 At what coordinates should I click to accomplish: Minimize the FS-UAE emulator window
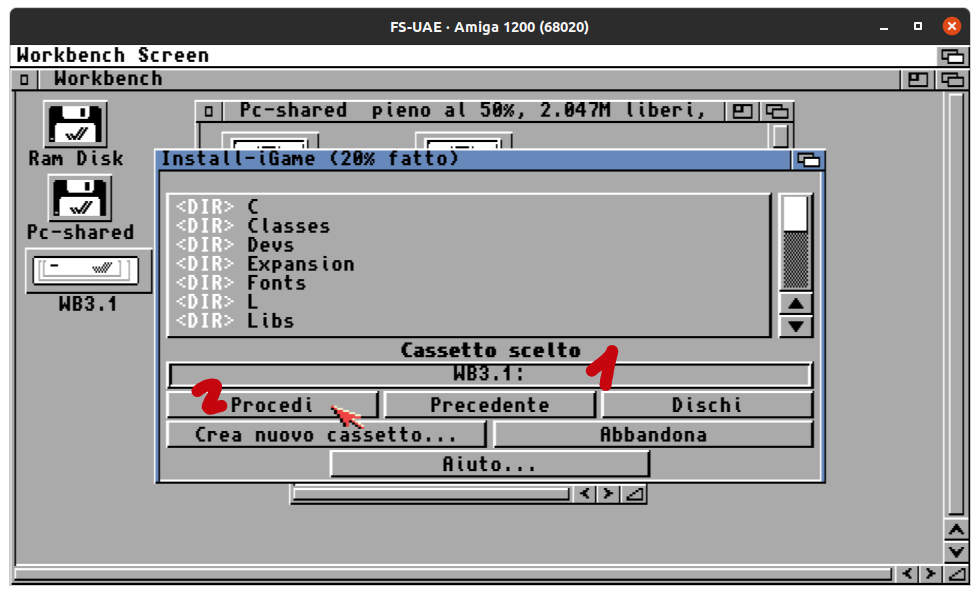tap(884, 27)
